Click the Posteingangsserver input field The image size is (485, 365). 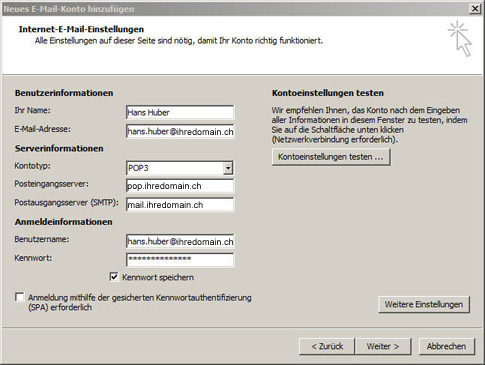pyautogui.click(x=180, y=186)
